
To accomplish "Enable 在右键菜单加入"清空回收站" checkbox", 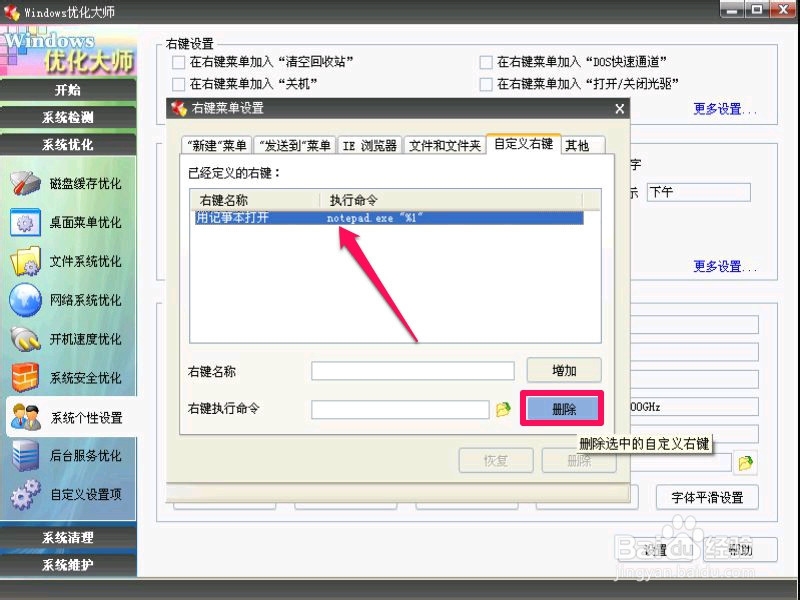I will [179, 62].
